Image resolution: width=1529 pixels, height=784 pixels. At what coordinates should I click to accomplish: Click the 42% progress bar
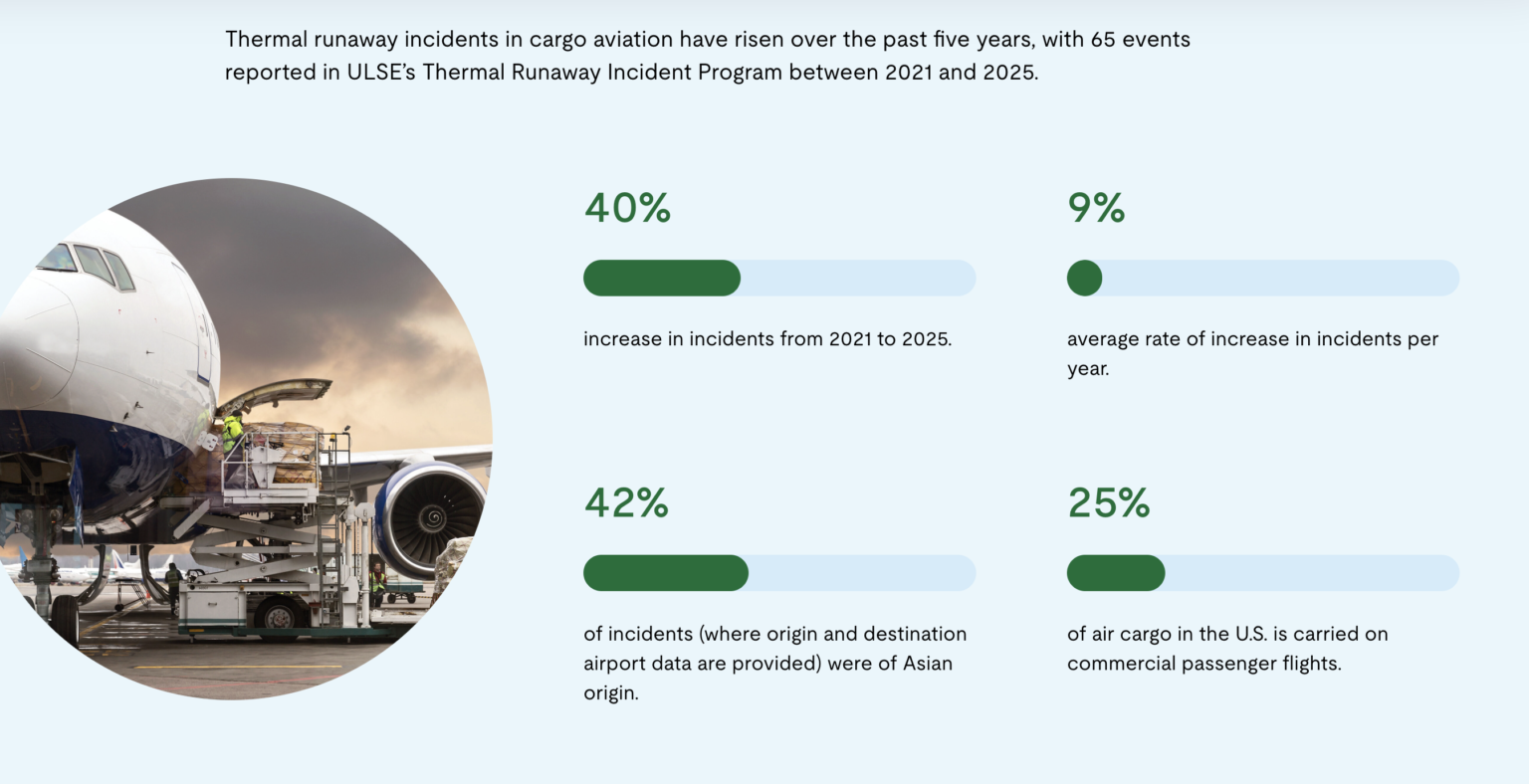[778, 573]
